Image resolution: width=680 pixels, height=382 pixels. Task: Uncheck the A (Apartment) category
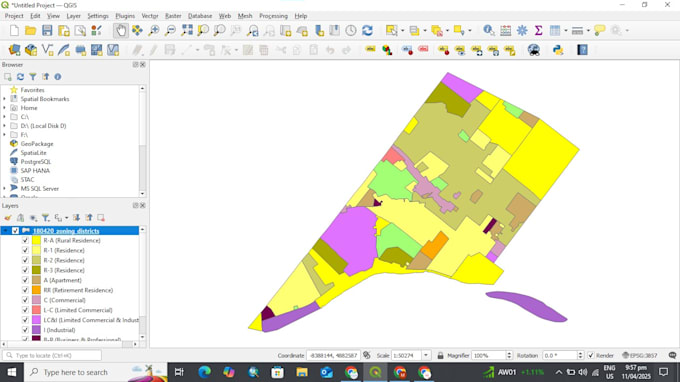tap(25, 280)
